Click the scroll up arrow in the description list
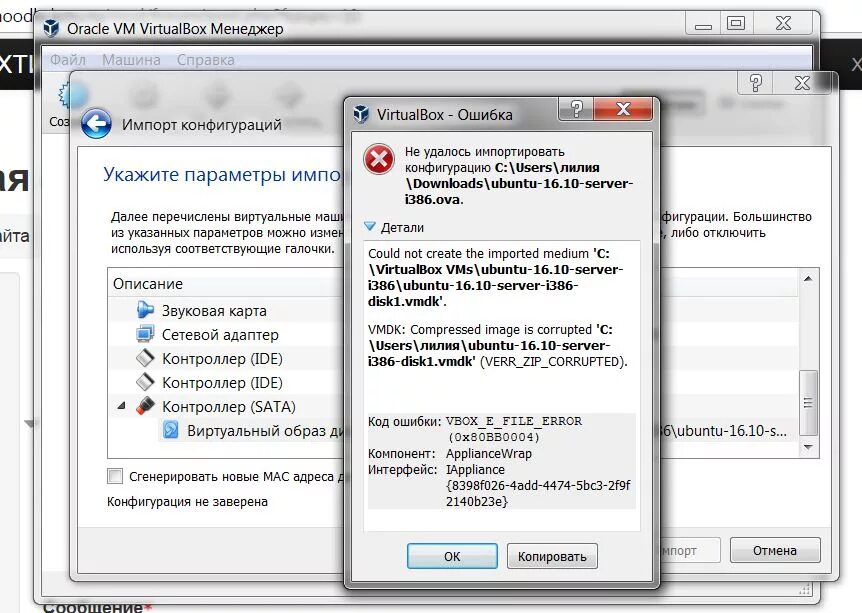 tap(808, 279)
